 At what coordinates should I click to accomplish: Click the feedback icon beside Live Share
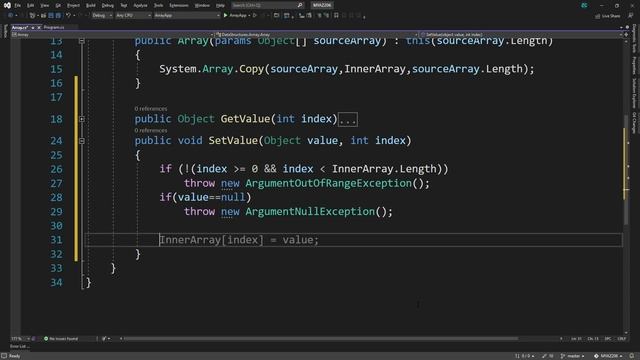point(631,16)
